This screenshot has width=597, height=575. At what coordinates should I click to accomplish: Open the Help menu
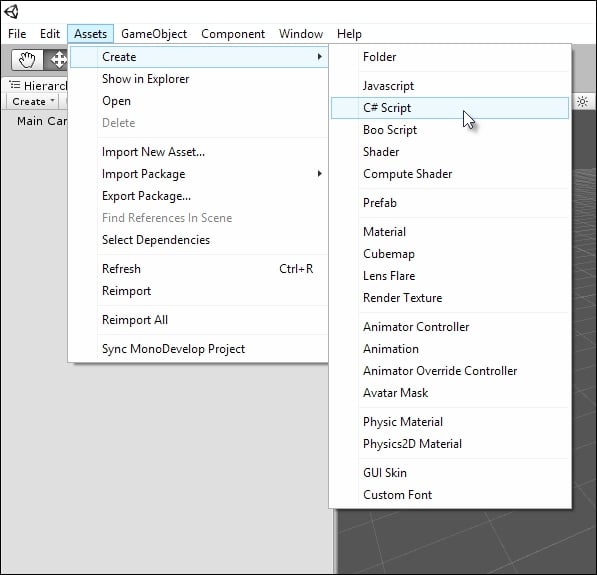349,34
